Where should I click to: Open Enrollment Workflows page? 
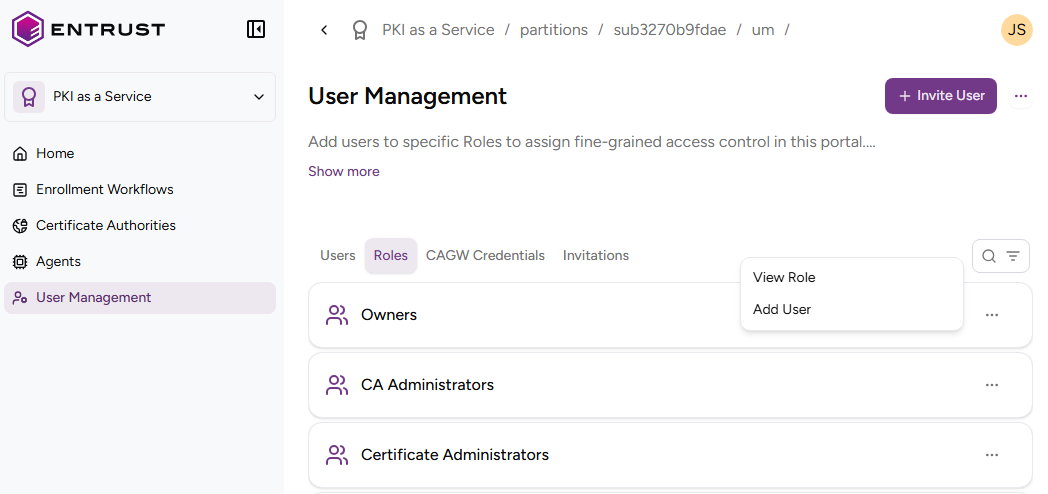105,190
